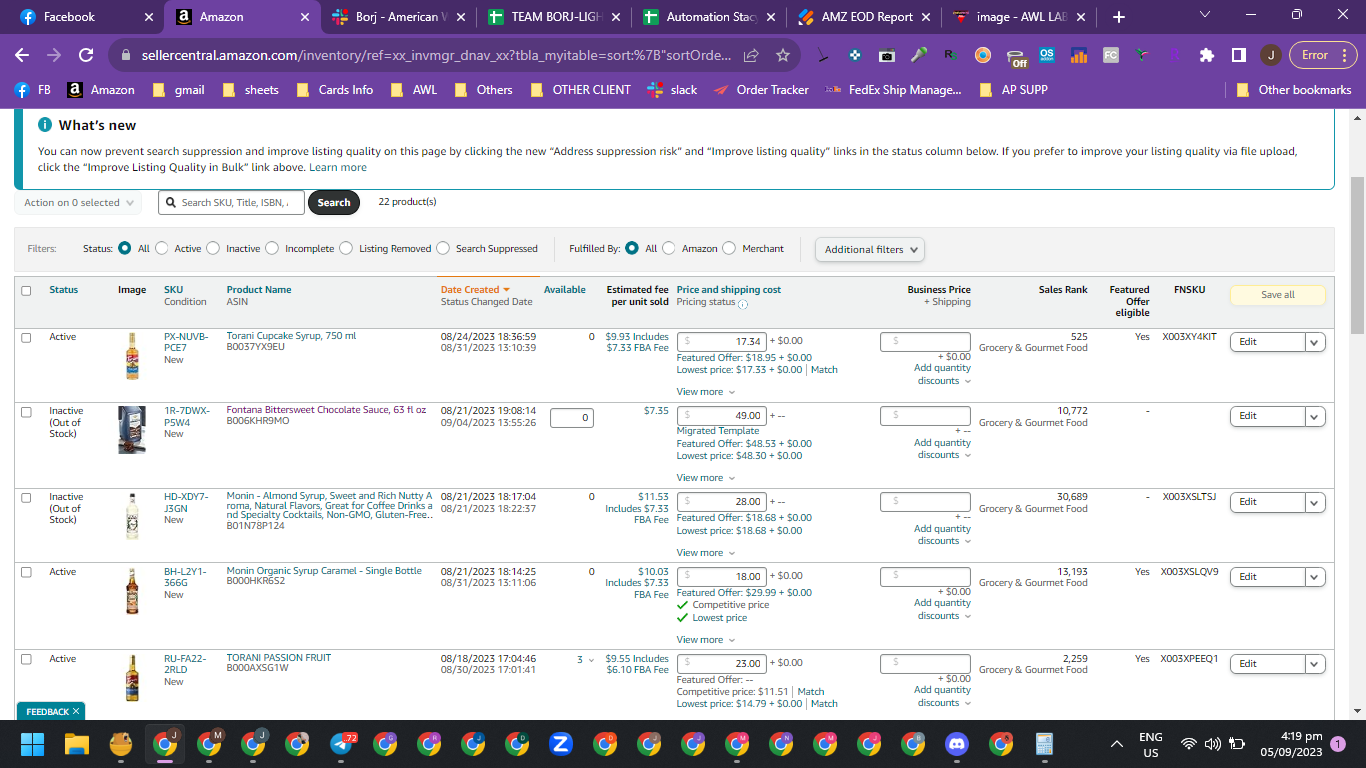Open the FedEx Ship Manager bookmark
Viewport: 1366px width, 768px height.
893,90
